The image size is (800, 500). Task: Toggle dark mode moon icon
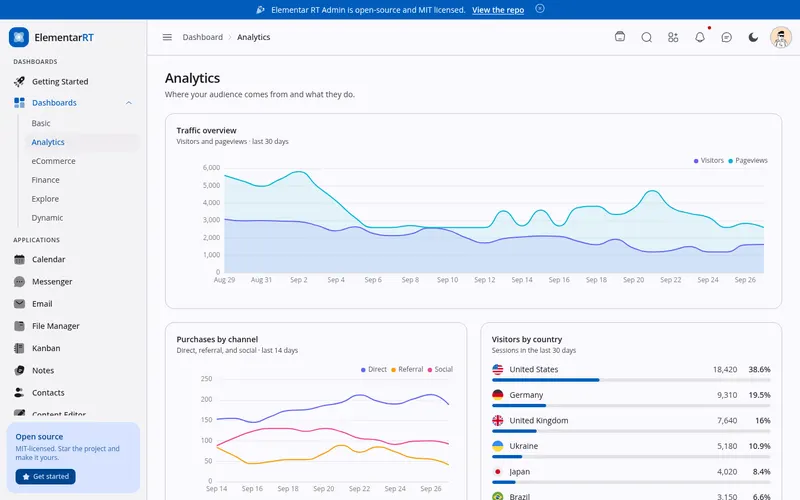(753, 37)
